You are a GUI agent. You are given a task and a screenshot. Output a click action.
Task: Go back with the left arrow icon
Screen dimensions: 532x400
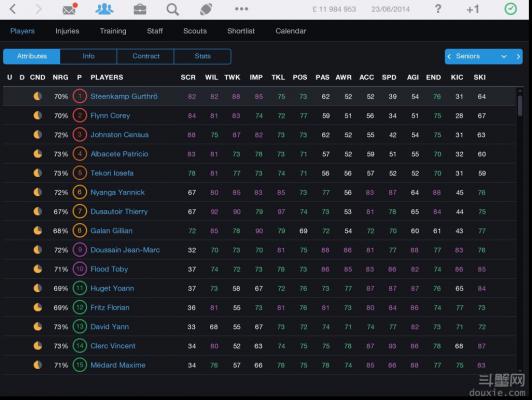[13, 9]
